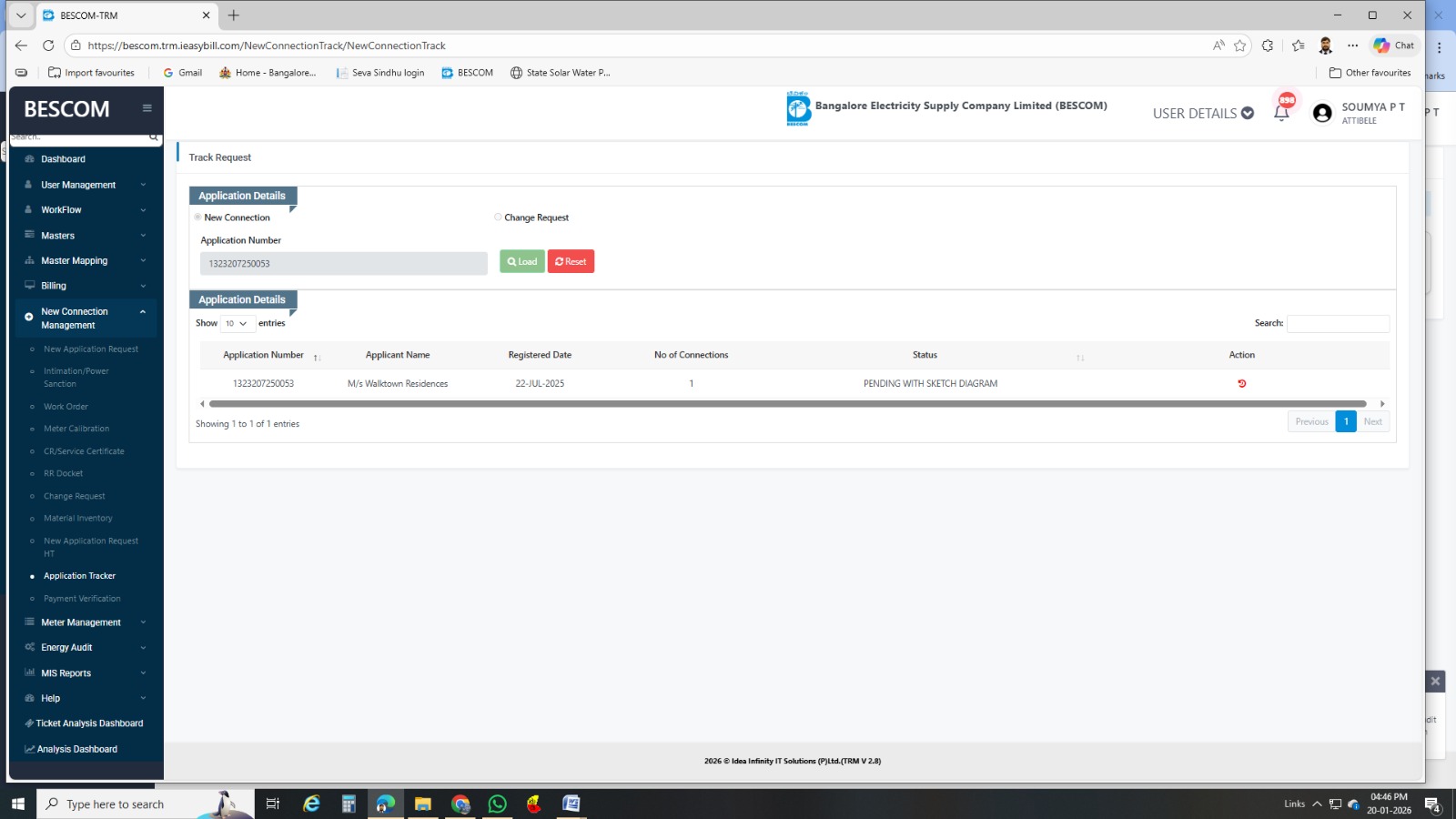Click the read aloud icon in address bar
Viewport: 1456px width, 819px height.
click(1218, 45)
